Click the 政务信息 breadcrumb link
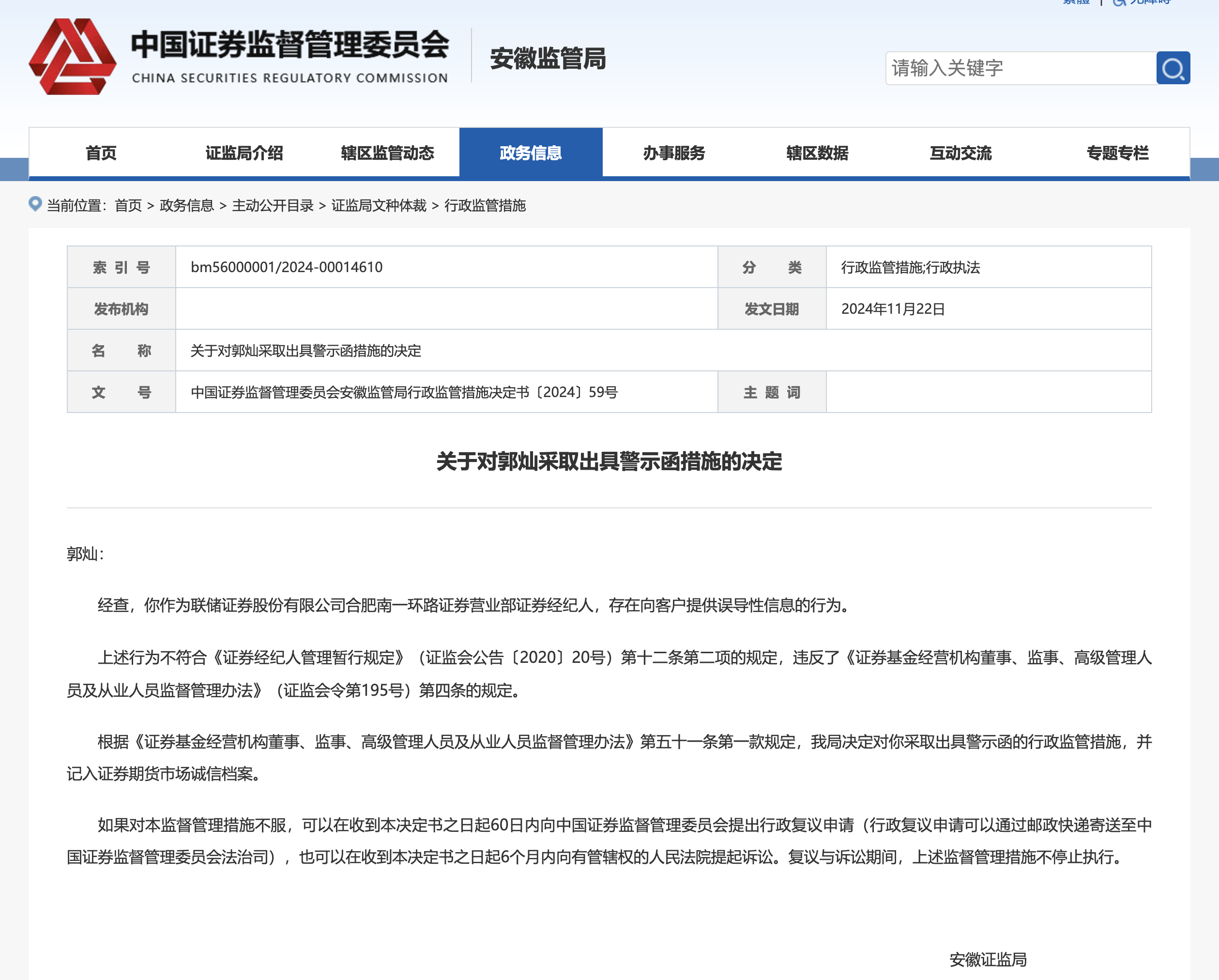1219x980 pixels. (x=186, y=205)
